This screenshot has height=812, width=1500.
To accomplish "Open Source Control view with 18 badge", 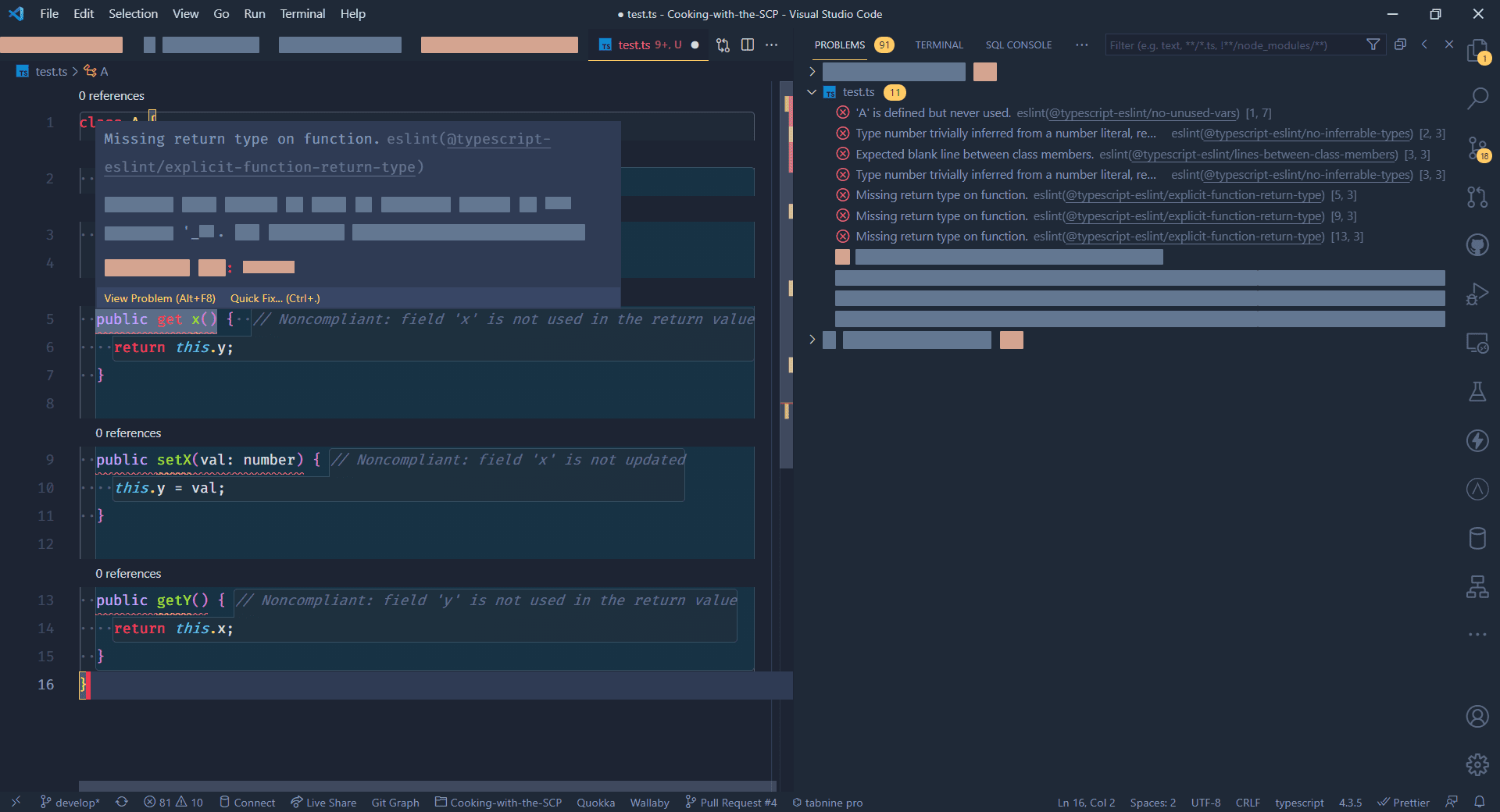I will pos(1477,148).
